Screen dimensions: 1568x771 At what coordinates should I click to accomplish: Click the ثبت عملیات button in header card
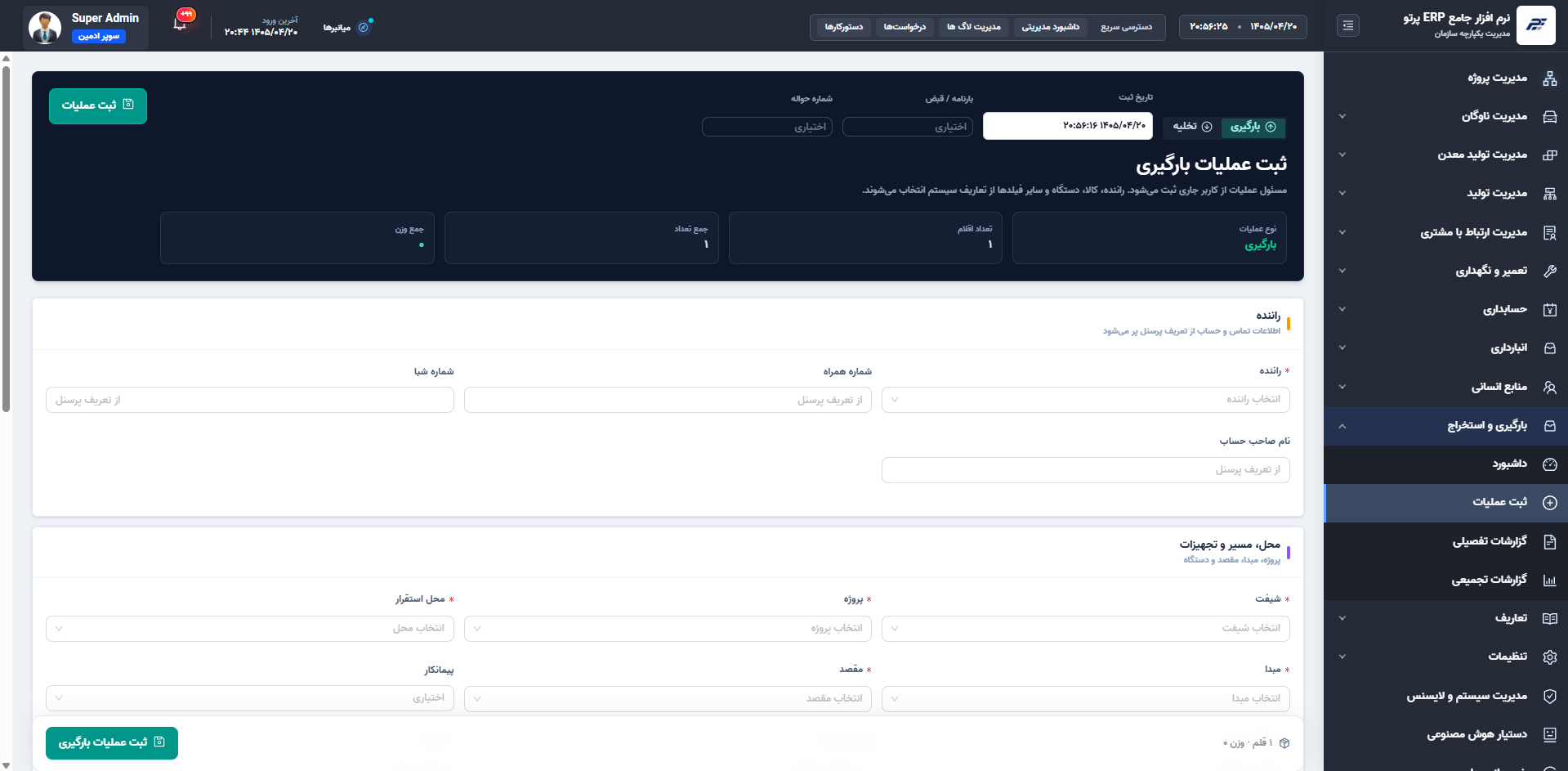click(98, 106)
